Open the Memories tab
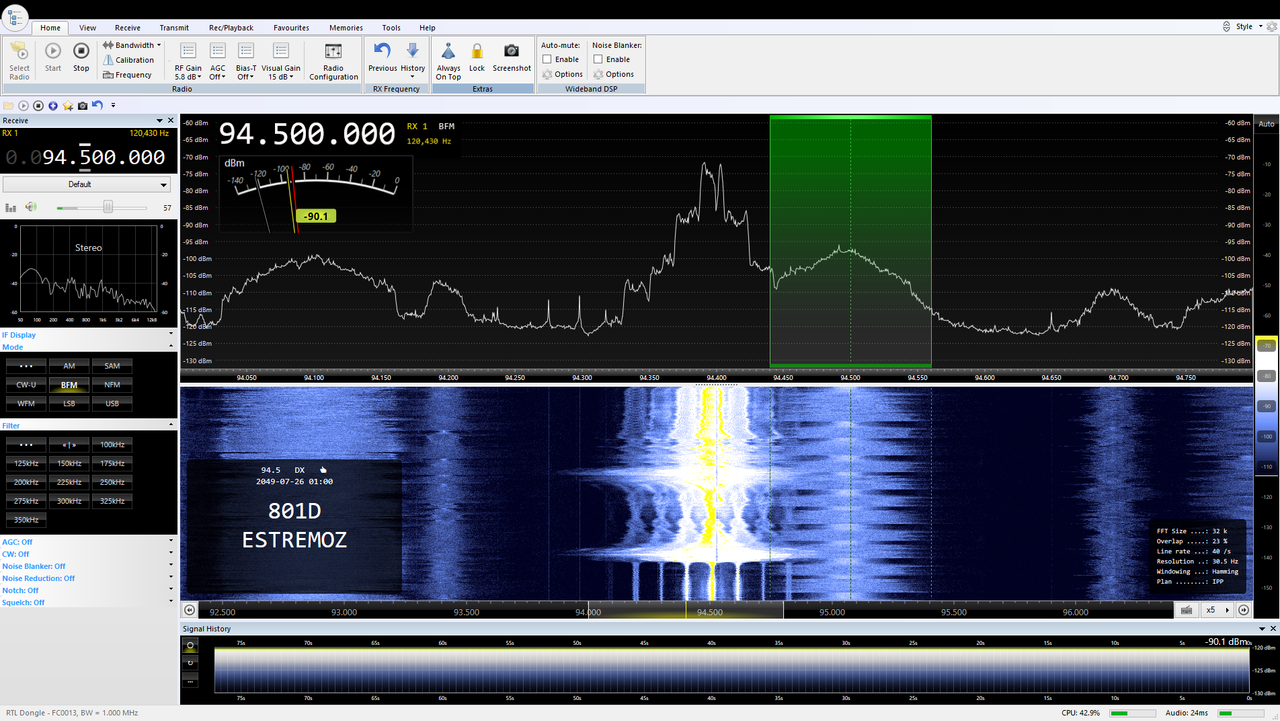 pos(346,27)
